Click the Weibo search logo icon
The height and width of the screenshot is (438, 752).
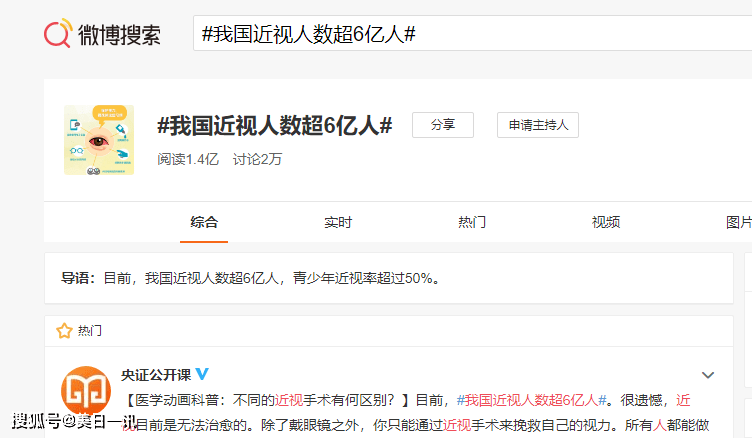coord(58,34)
